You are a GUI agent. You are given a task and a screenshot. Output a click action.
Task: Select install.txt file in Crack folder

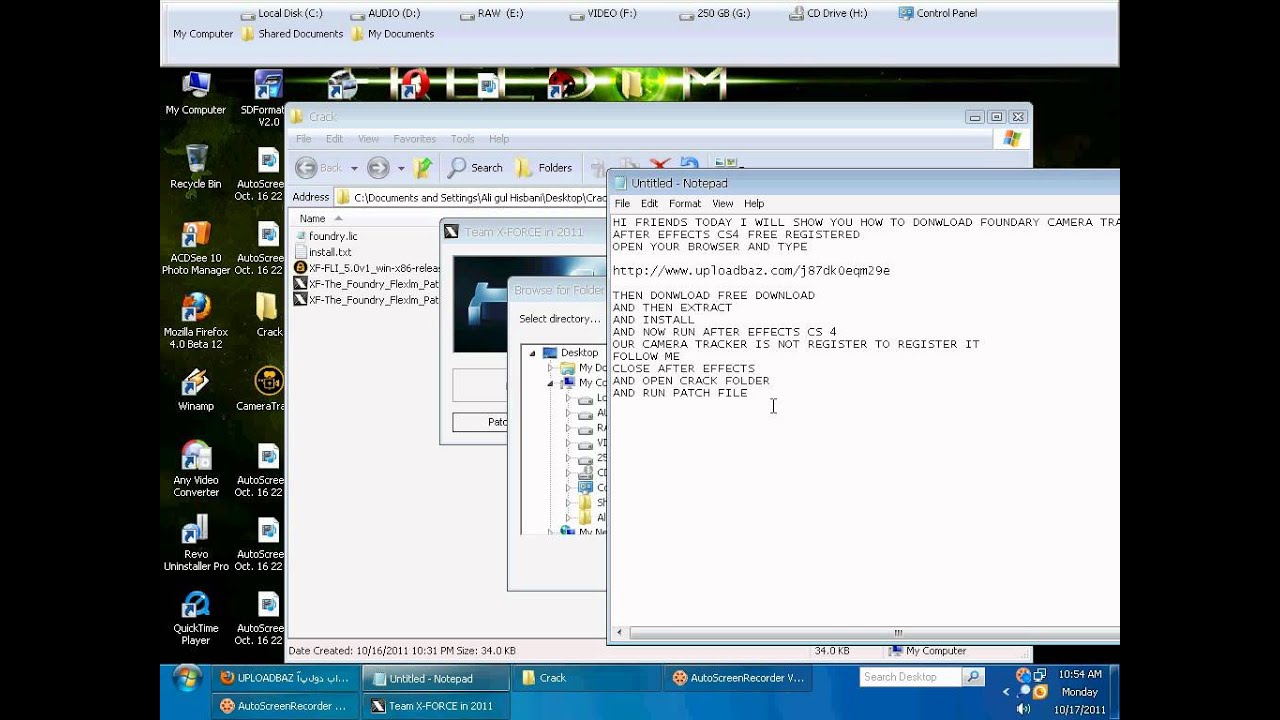point(322,252)
